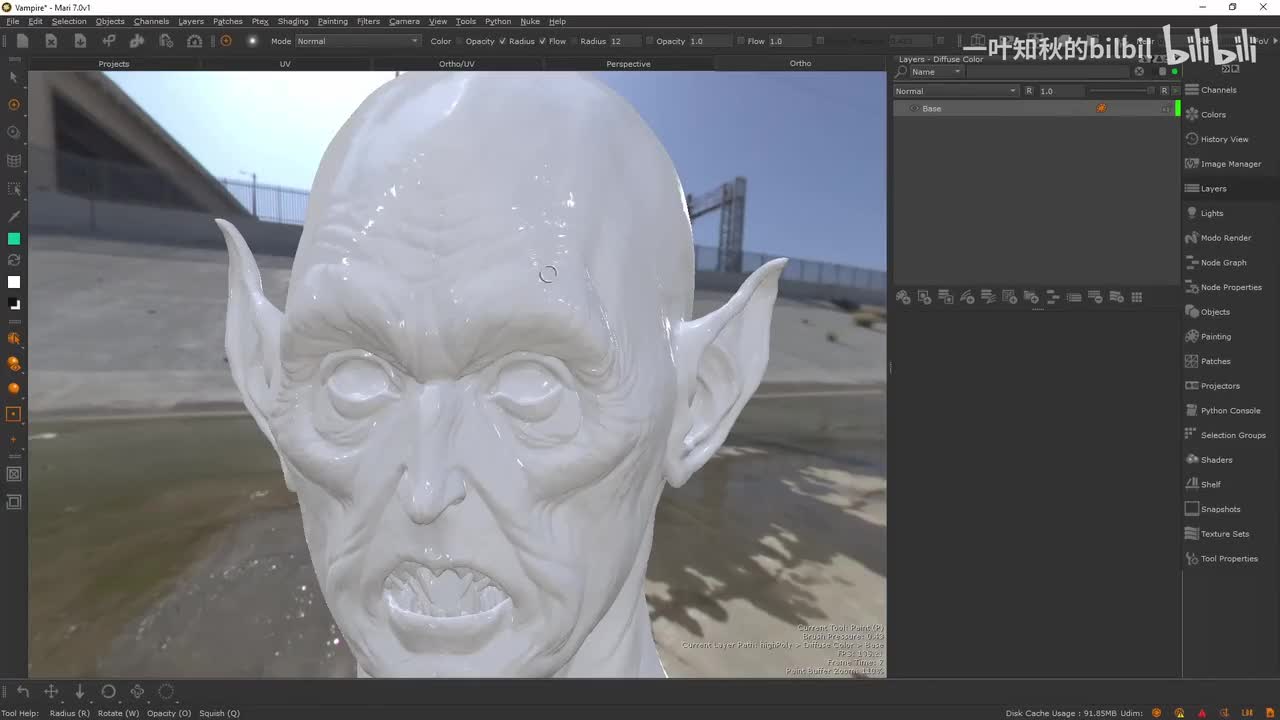Open the Shaders palette
Image resolution: width=1280 pixels, height=720 pixels.
(x=1216, y=460)
